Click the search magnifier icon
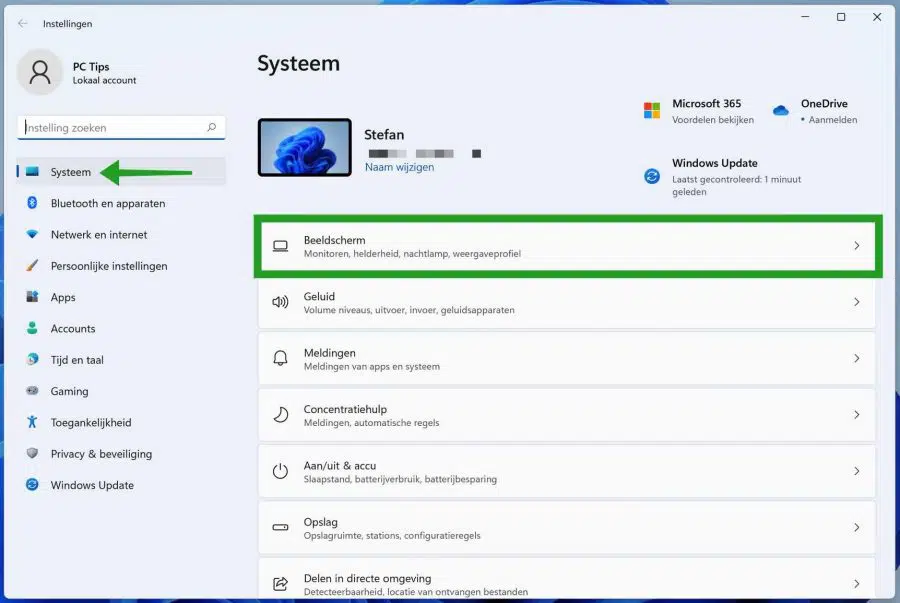Image resolution: width=900 pixels, height=603 pixels. [x=212, y=127]
